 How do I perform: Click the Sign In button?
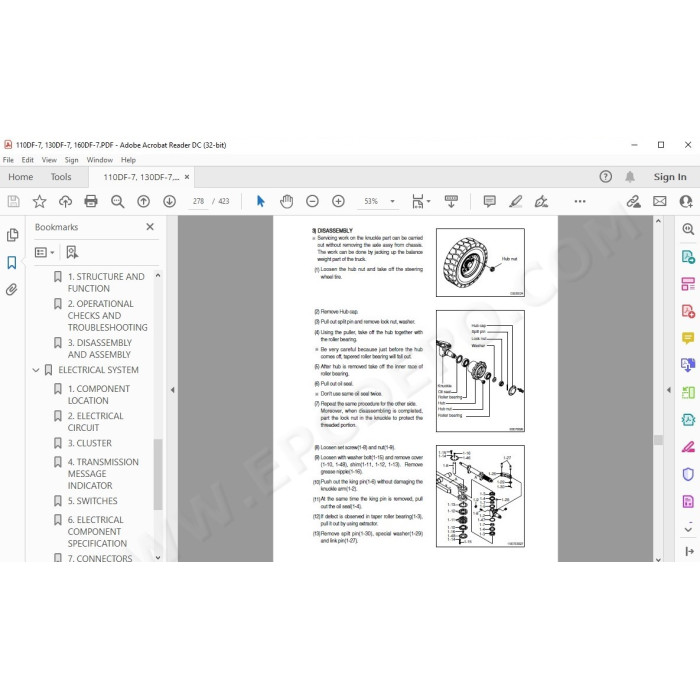[670, 177]
